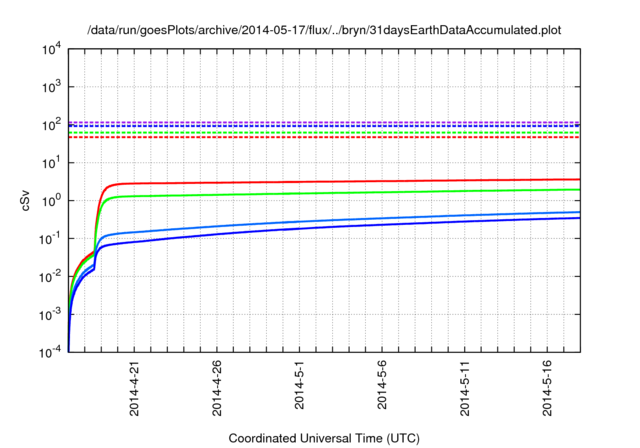This screenshot has width=640, height=448.
Task: Select the 10^-3 y-axis label
Action: tap(50, 315)
